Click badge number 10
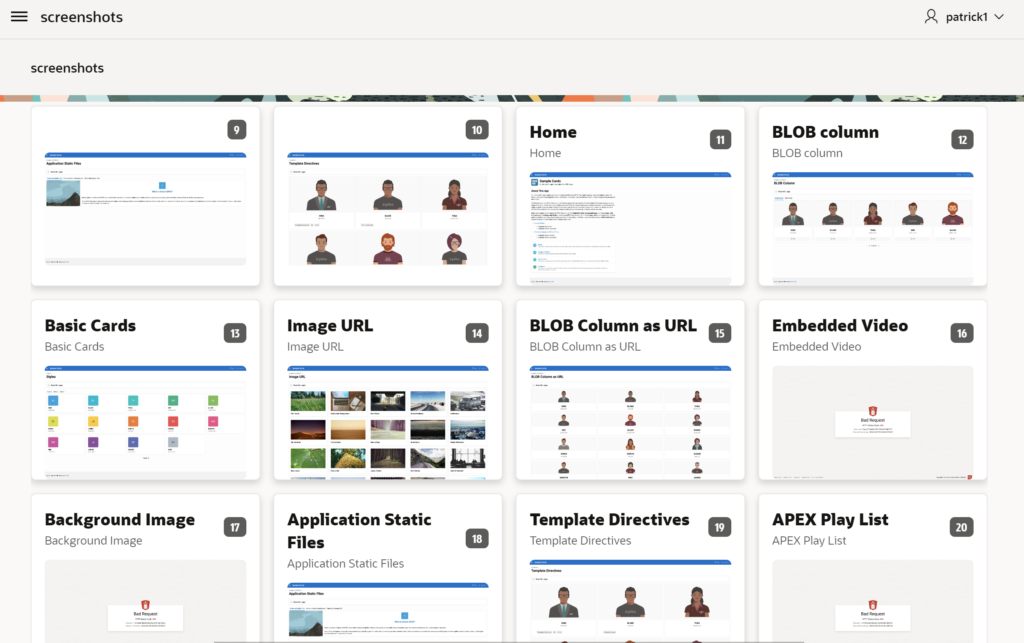 click(477, 130)
